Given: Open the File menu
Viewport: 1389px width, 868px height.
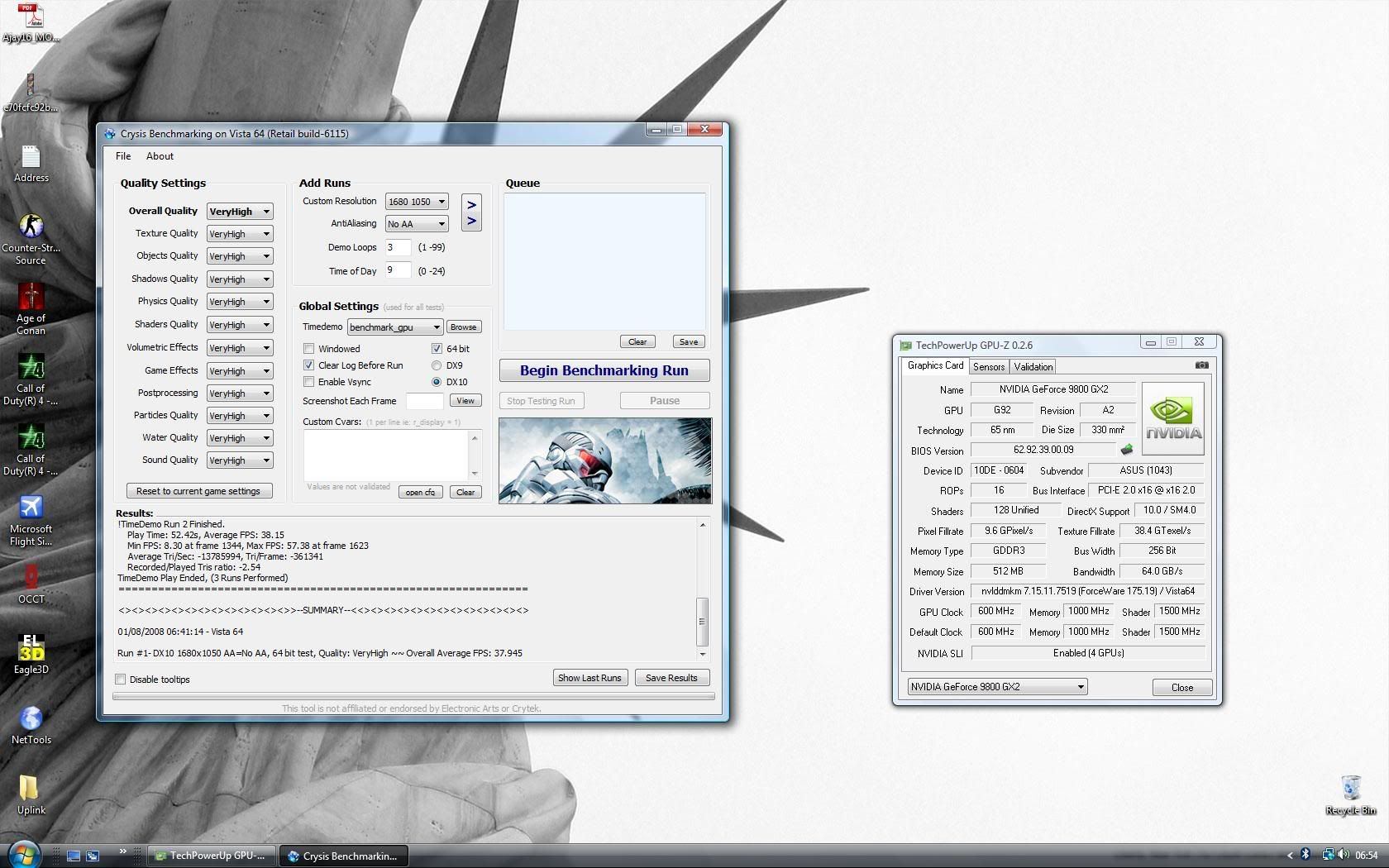Looking at the screenshot, I should click(123, 156).
